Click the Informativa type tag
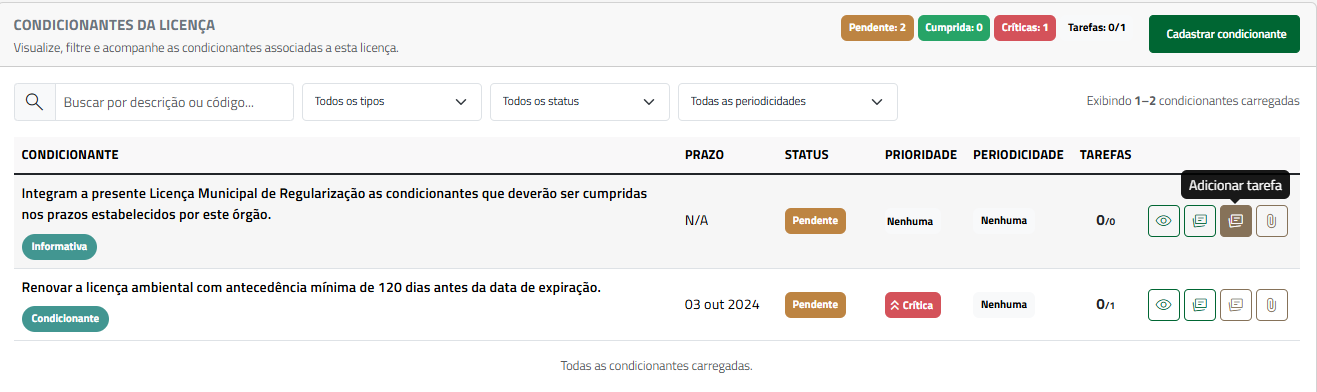 pos(59,246)
